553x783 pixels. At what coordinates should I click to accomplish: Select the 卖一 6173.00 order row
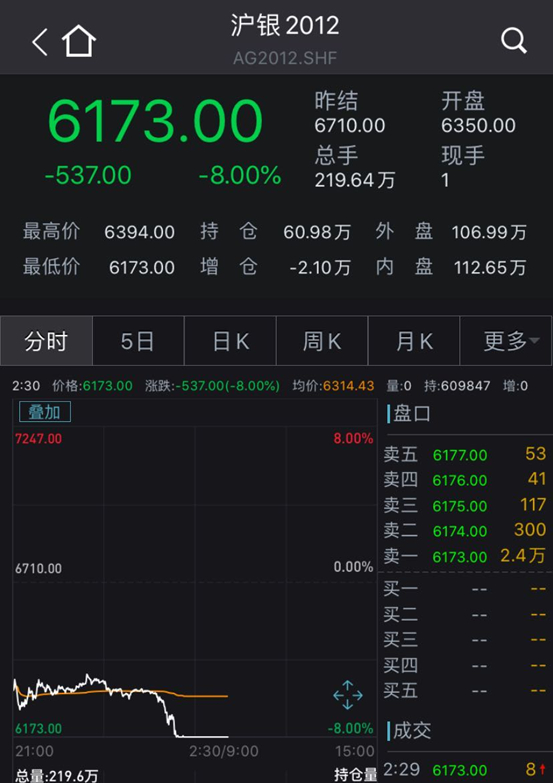465,556
